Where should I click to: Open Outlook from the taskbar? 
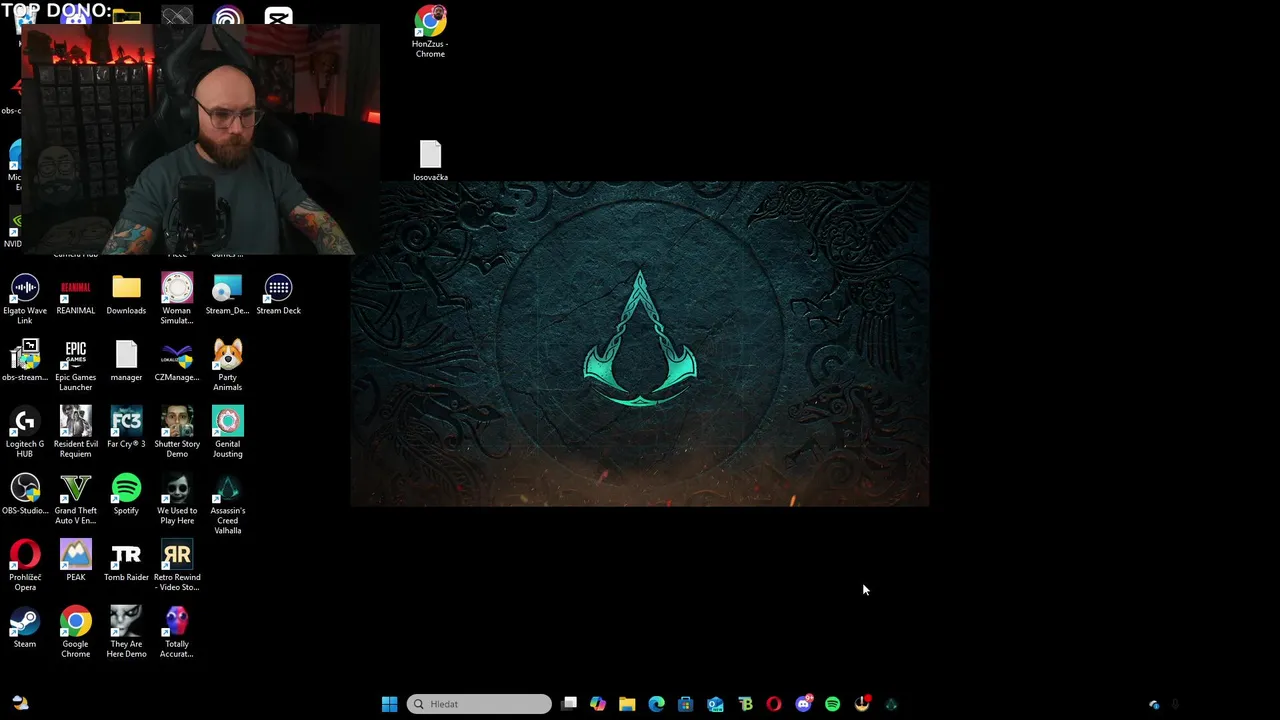[x=715, y=704]
